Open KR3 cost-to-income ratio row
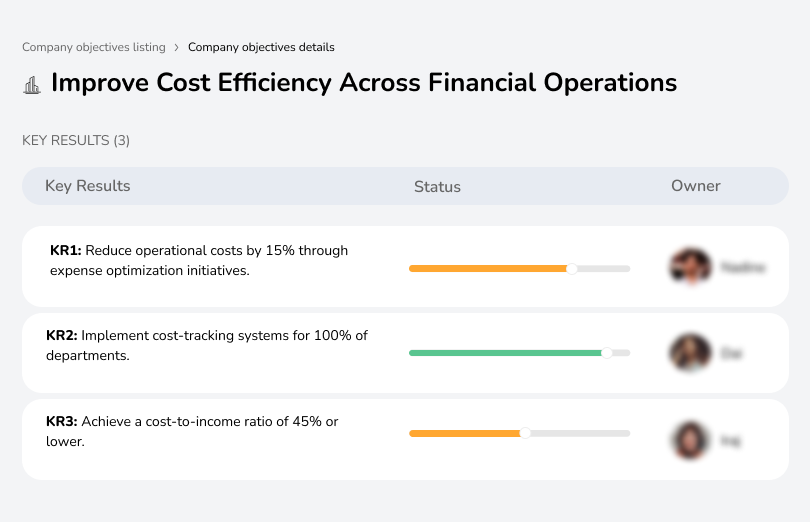The height and width of the screenshot is (522, 810). 192,431
